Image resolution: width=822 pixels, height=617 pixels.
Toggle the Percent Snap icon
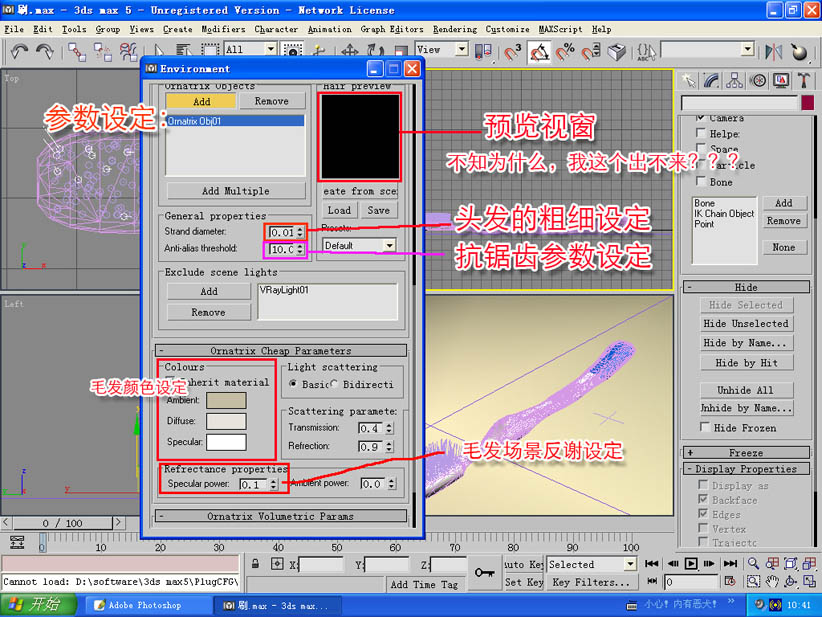pyautogui.click(x=565, y=51)
